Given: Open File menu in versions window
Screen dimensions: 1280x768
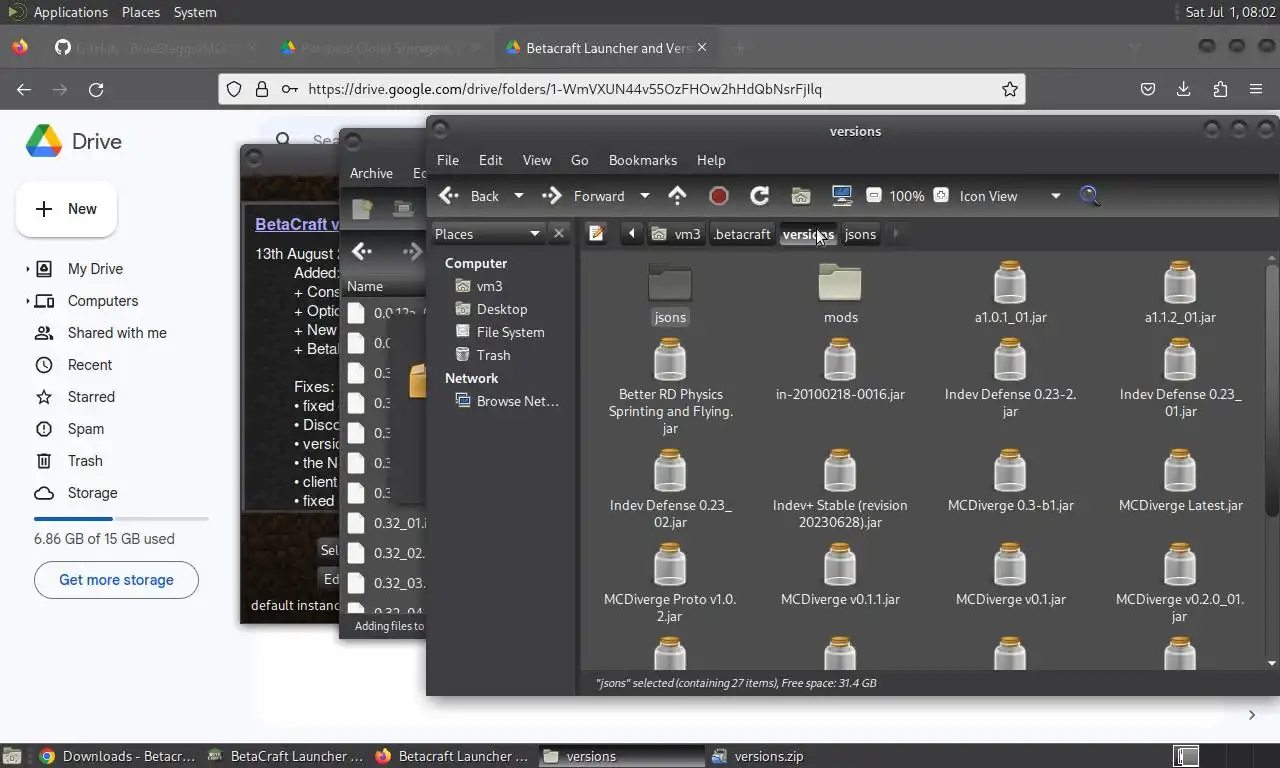Looking at the screenshot, I should [448, 160].
